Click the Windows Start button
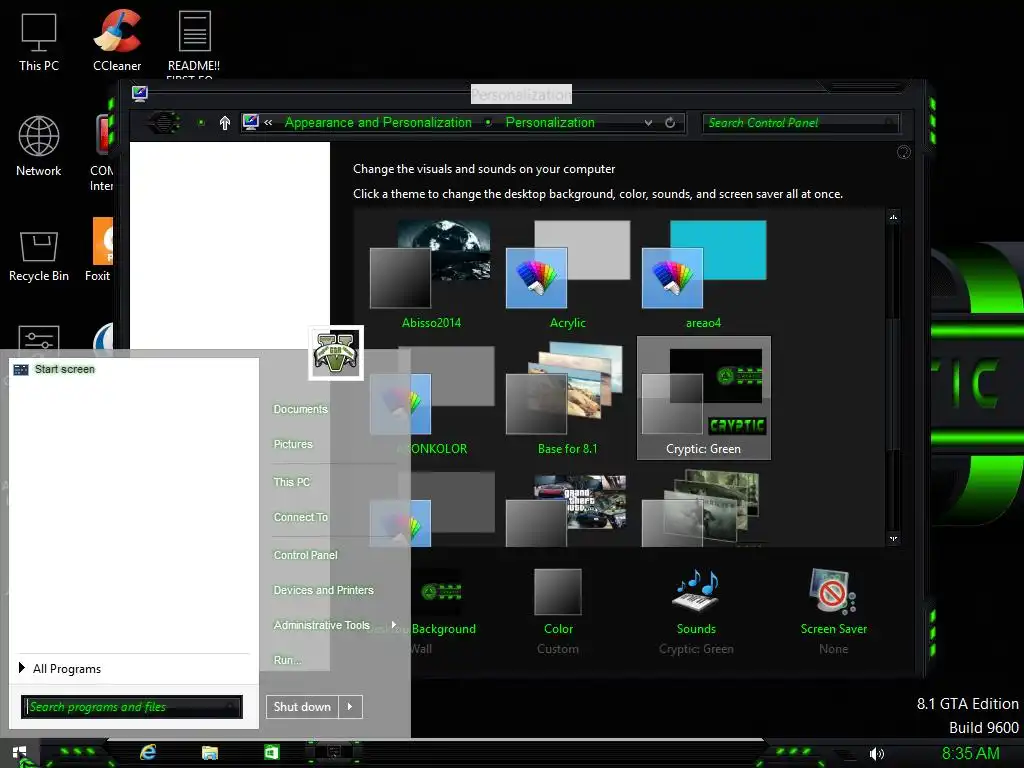Viewport: 1024px width, 768px height. click(20, 753)
